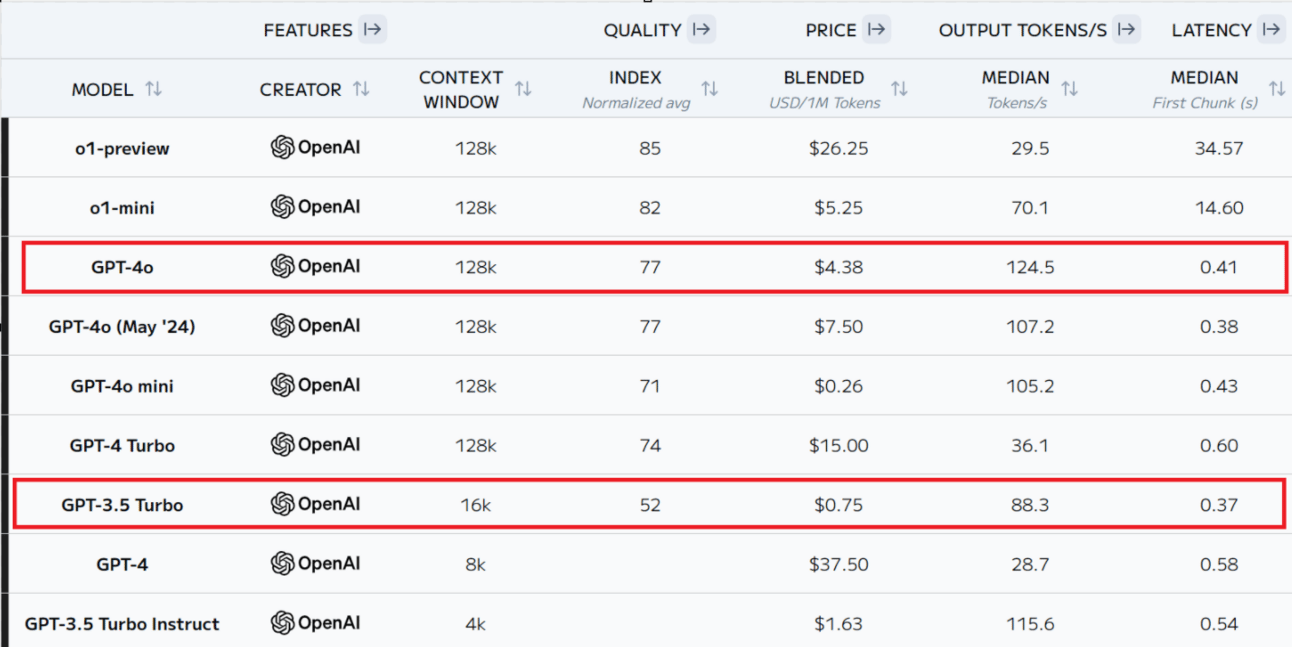
Task: Sort by MEDIAN Tokens/s arrows icon
Action: 1069,89
